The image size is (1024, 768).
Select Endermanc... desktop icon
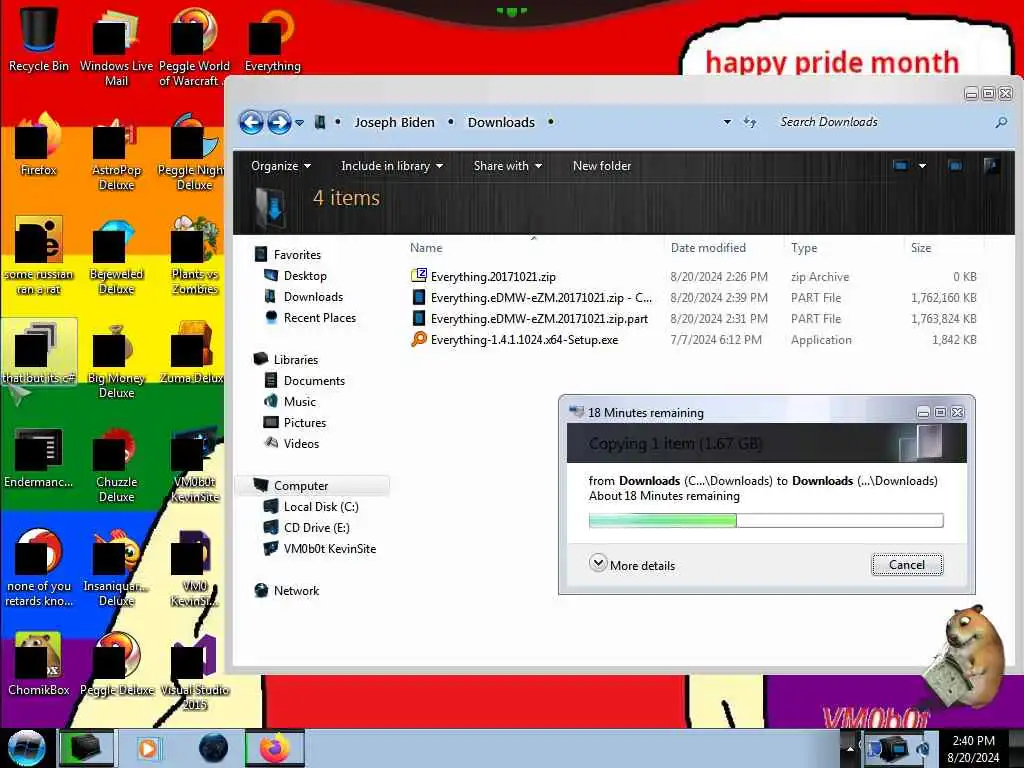click(x=39, y=457)
